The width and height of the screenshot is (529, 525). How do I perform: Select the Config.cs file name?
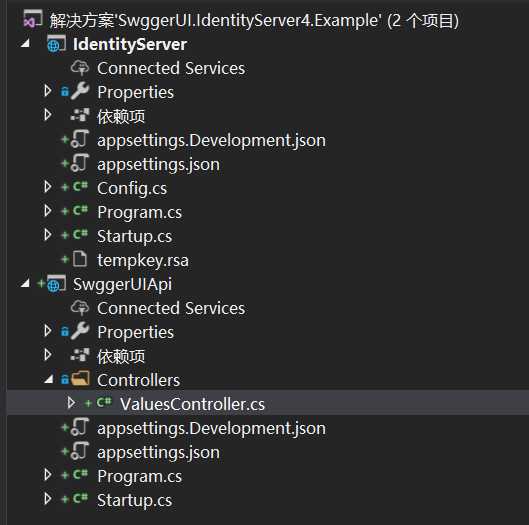(x=132, y=188)
